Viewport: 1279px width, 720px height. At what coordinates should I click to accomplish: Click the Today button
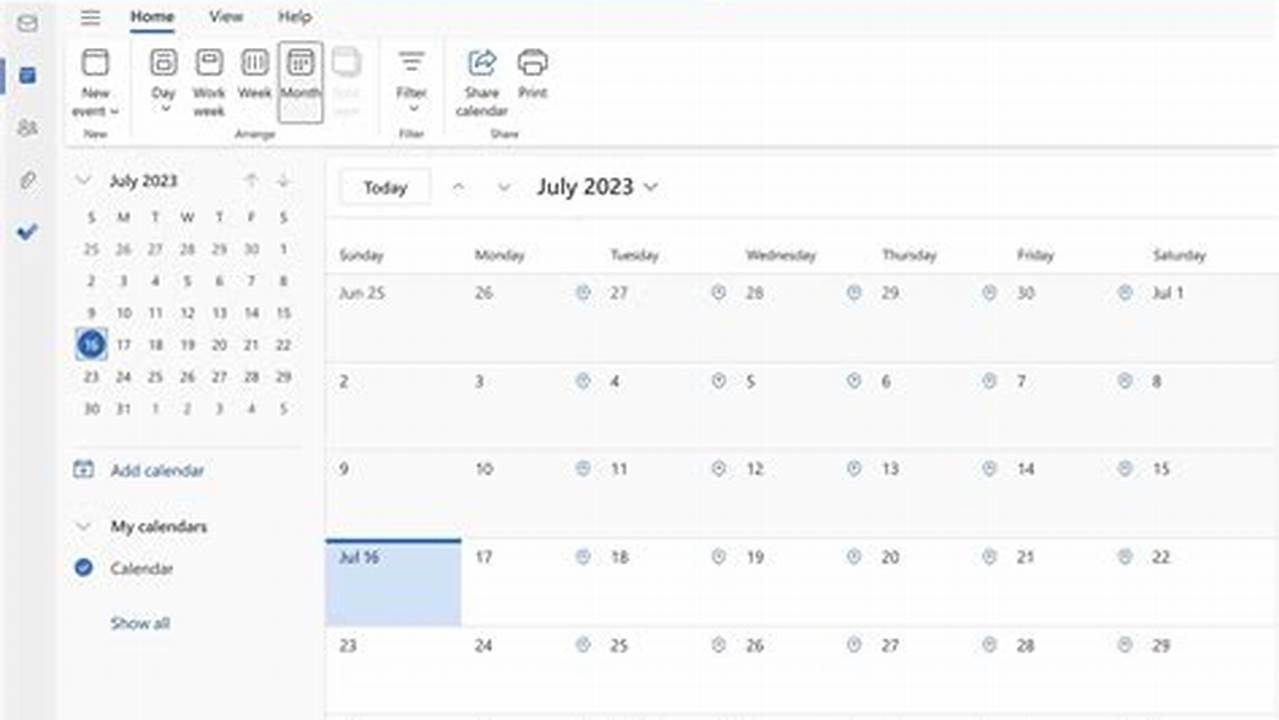click(384, 187)
